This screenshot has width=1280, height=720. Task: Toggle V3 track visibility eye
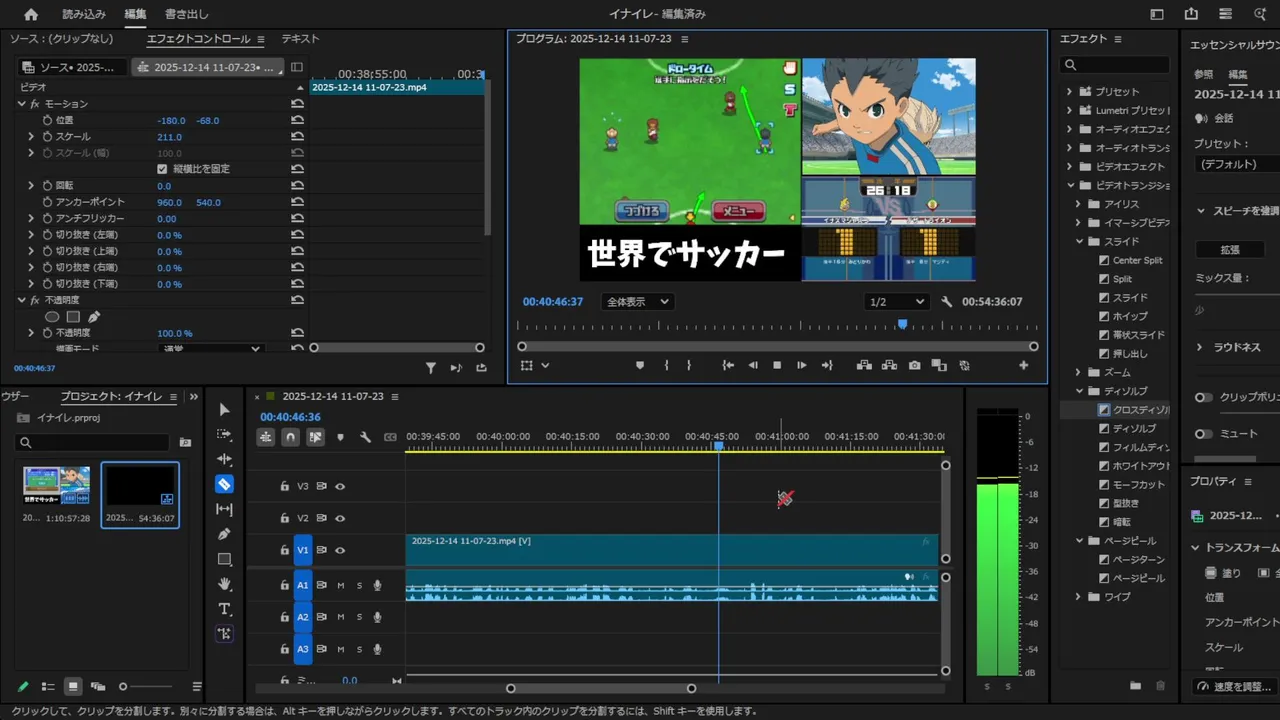click(340, 487)
